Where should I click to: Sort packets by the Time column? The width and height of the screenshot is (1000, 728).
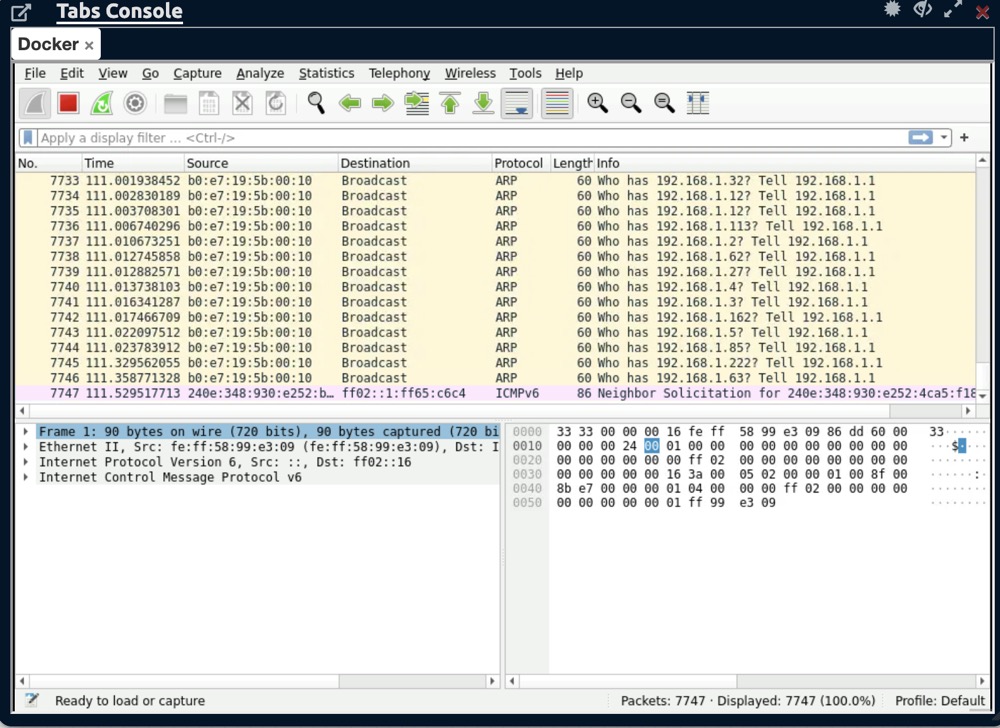[133, 163]
